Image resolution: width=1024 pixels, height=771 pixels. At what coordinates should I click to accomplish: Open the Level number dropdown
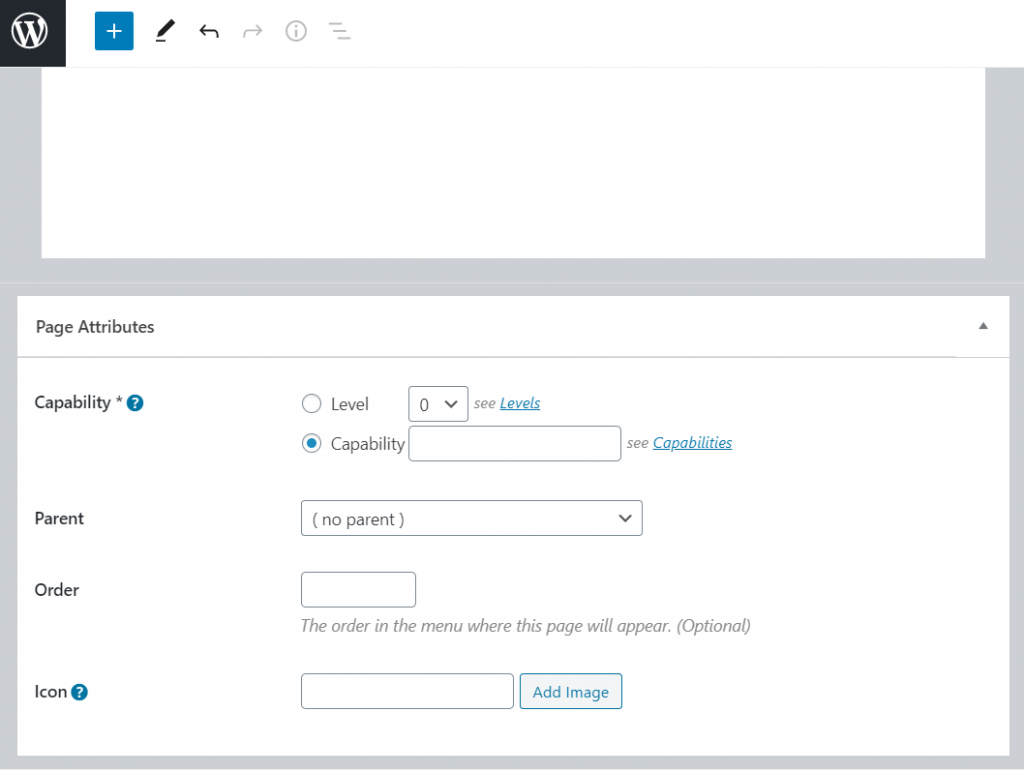pos(437,403)
